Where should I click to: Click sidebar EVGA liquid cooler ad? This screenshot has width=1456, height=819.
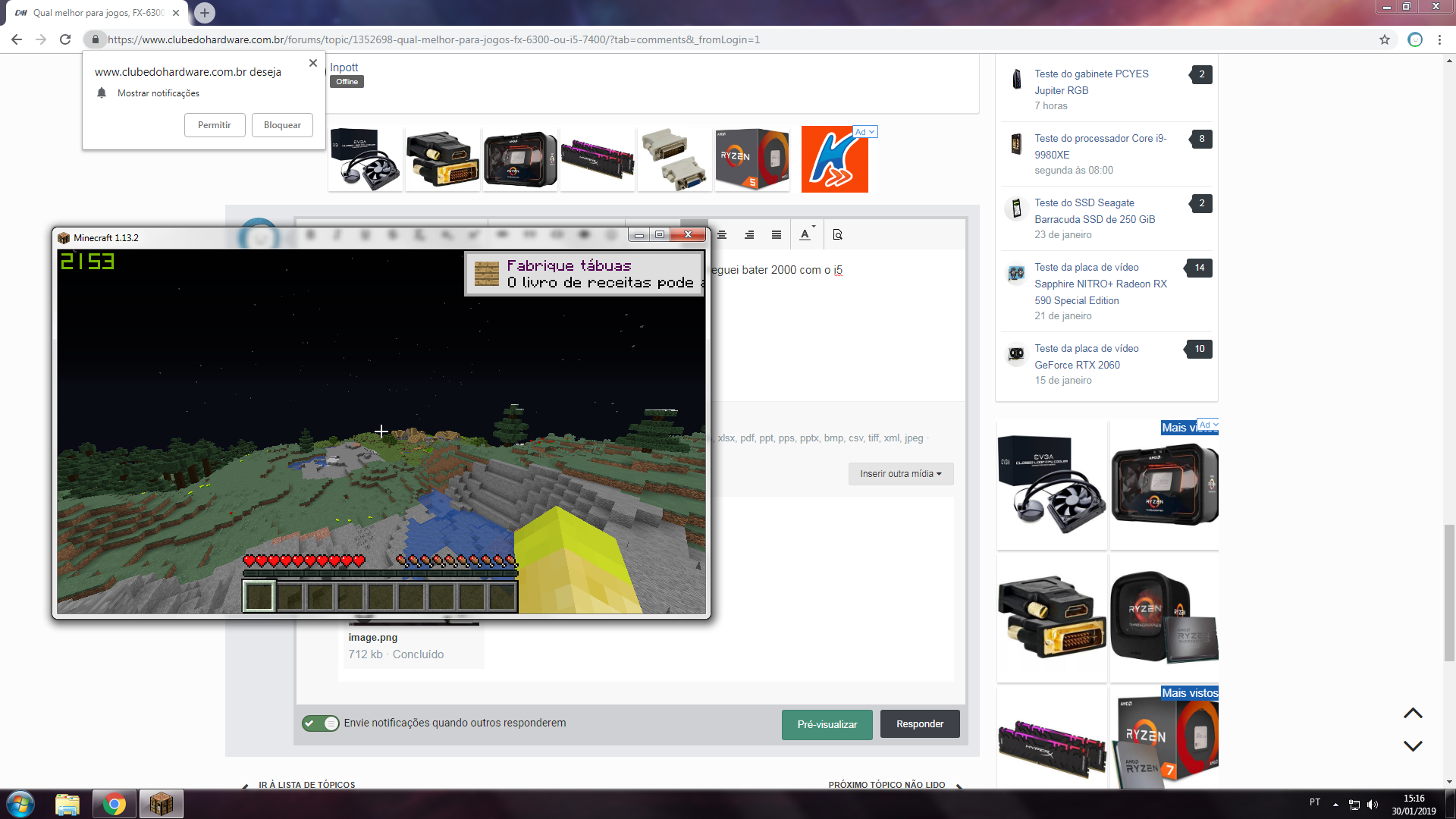(x=1052, y=484)
